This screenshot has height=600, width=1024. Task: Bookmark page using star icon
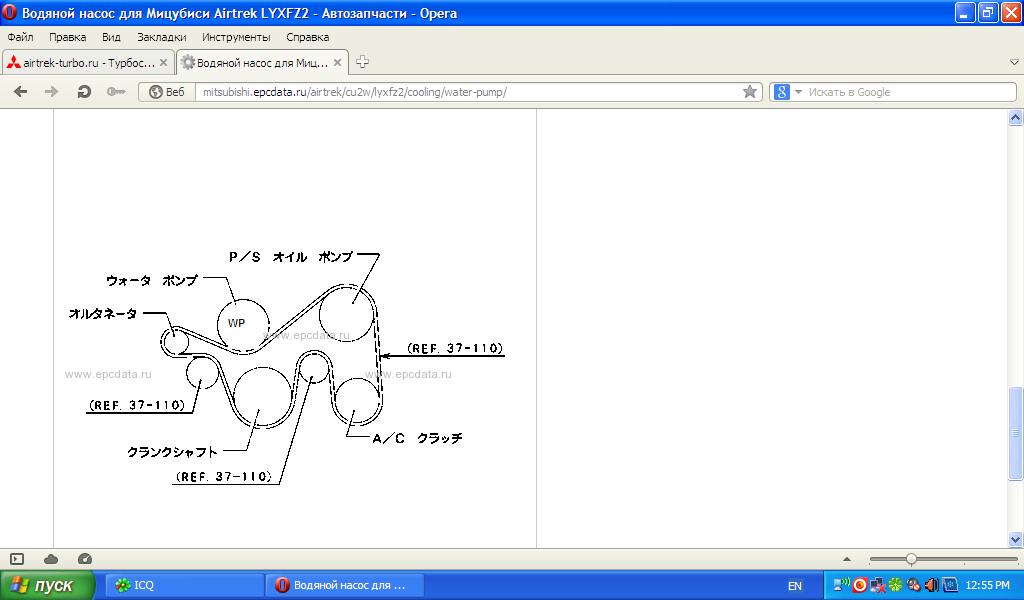(x=750, y=92)
